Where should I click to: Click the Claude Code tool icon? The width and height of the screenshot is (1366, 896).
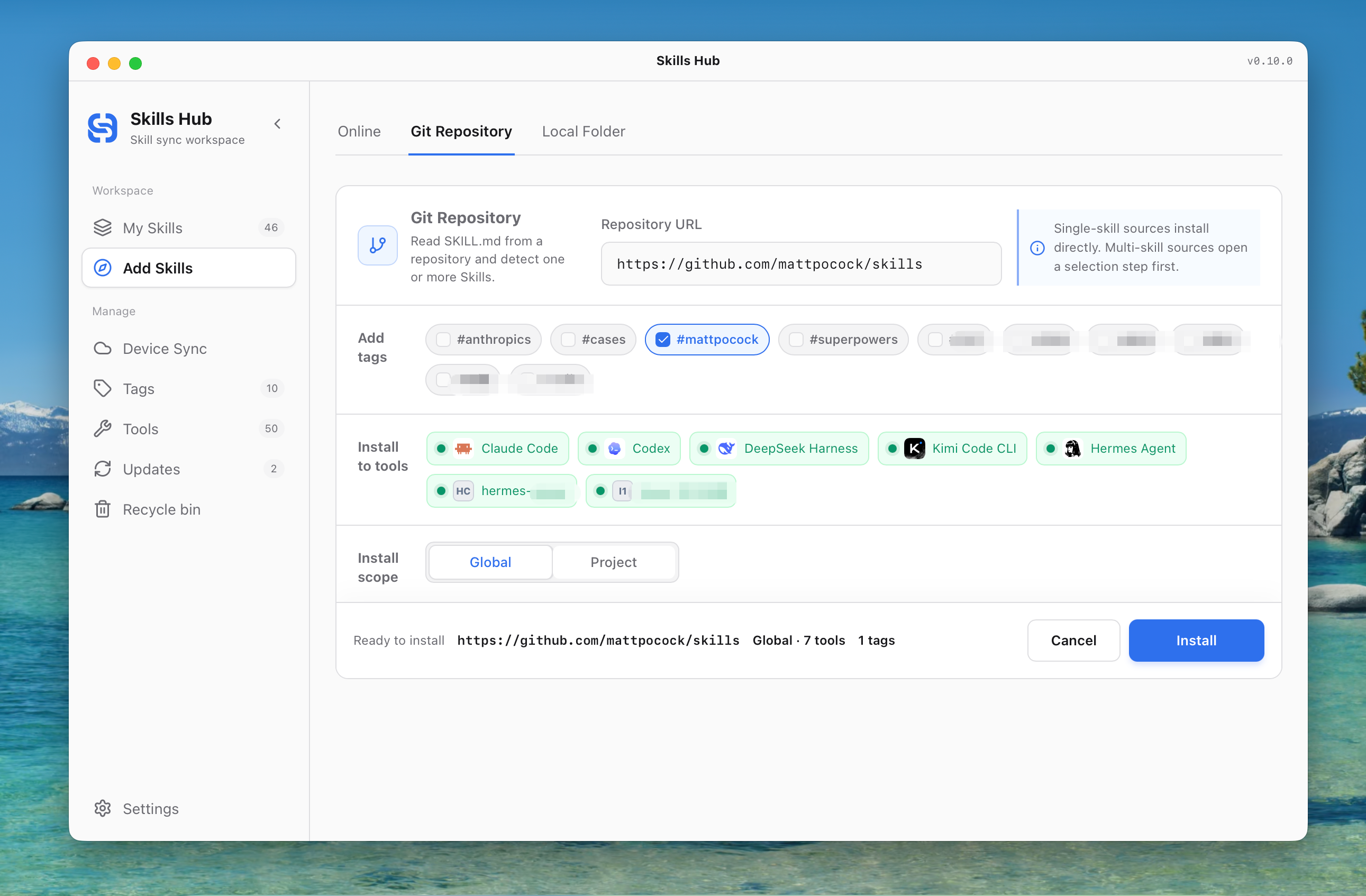click(463, 449)
